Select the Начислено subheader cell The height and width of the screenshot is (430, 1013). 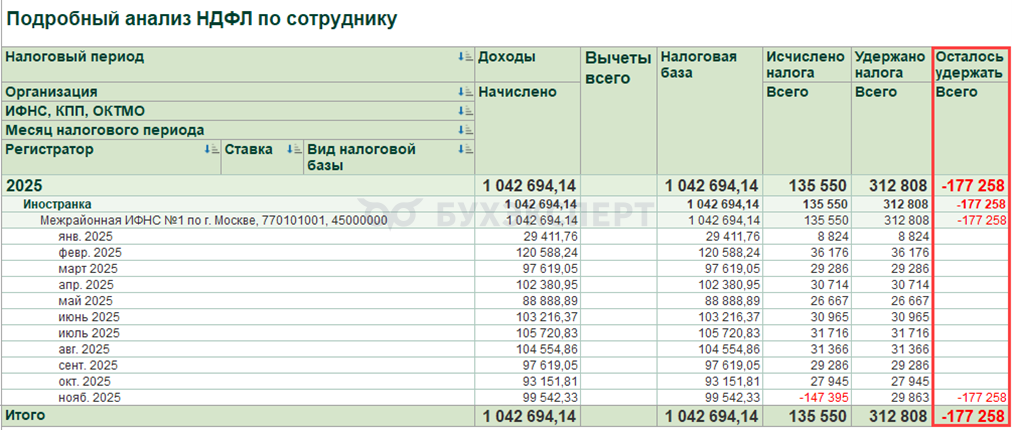pos(528,128)
